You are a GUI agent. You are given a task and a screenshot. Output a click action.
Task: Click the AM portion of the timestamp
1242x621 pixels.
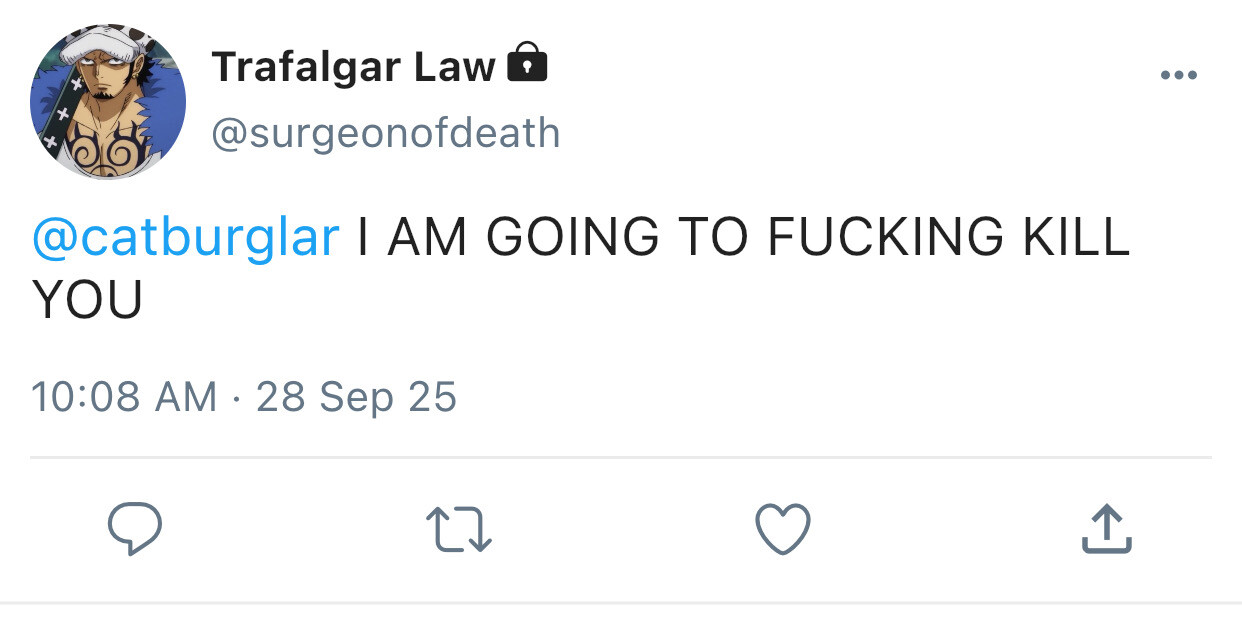185,397
